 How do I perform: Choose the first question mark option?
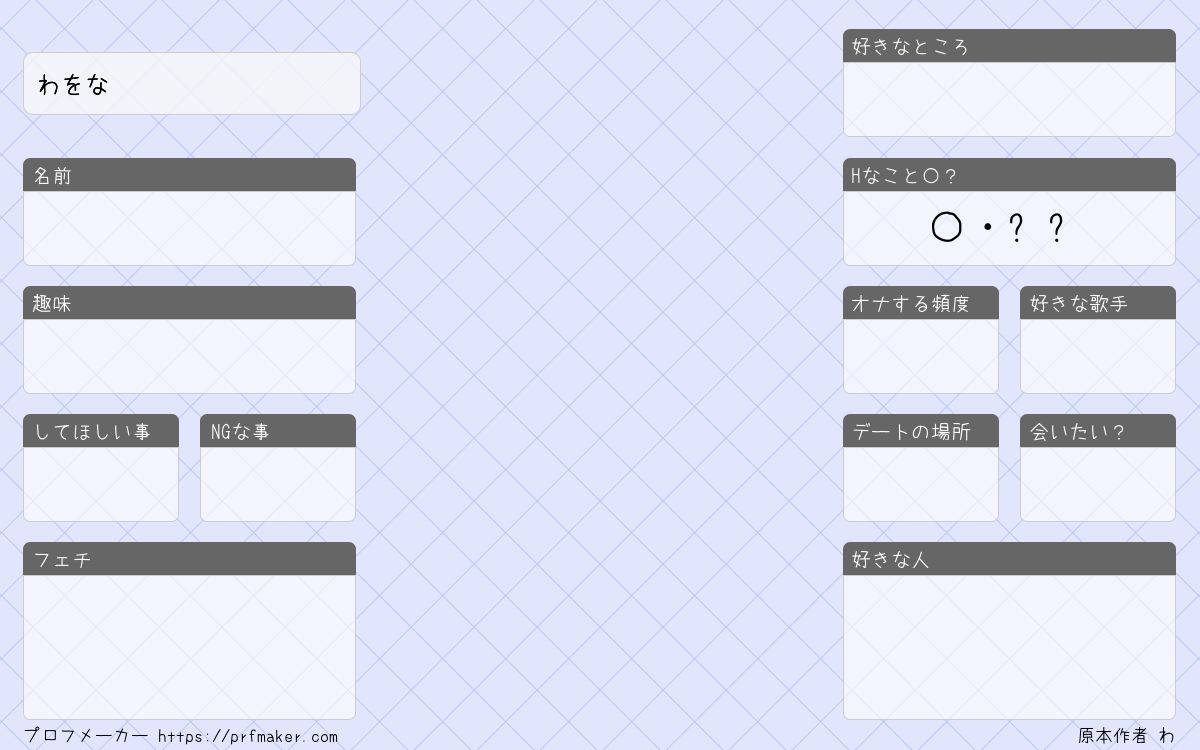1016,228
